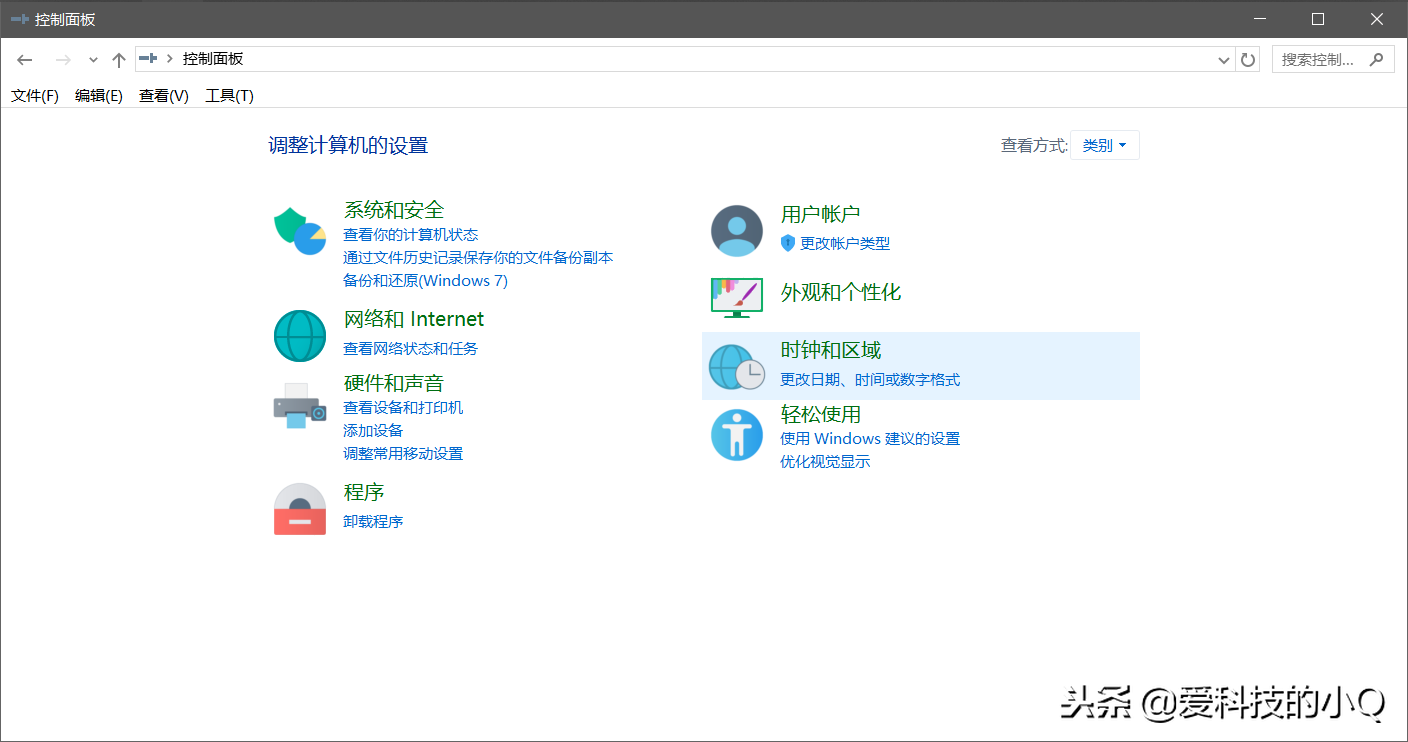Click the 控制面板 address bar path

[213, 59]
